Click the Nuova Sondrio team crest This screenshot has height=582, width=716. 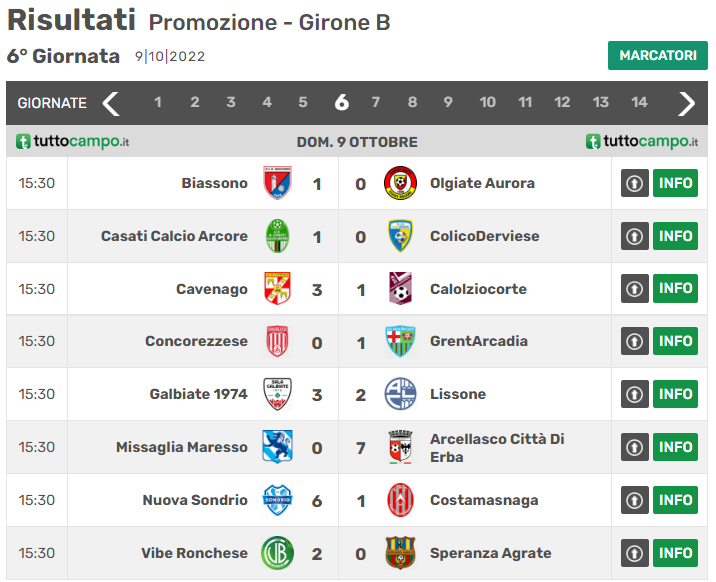(x=277, y=500)
